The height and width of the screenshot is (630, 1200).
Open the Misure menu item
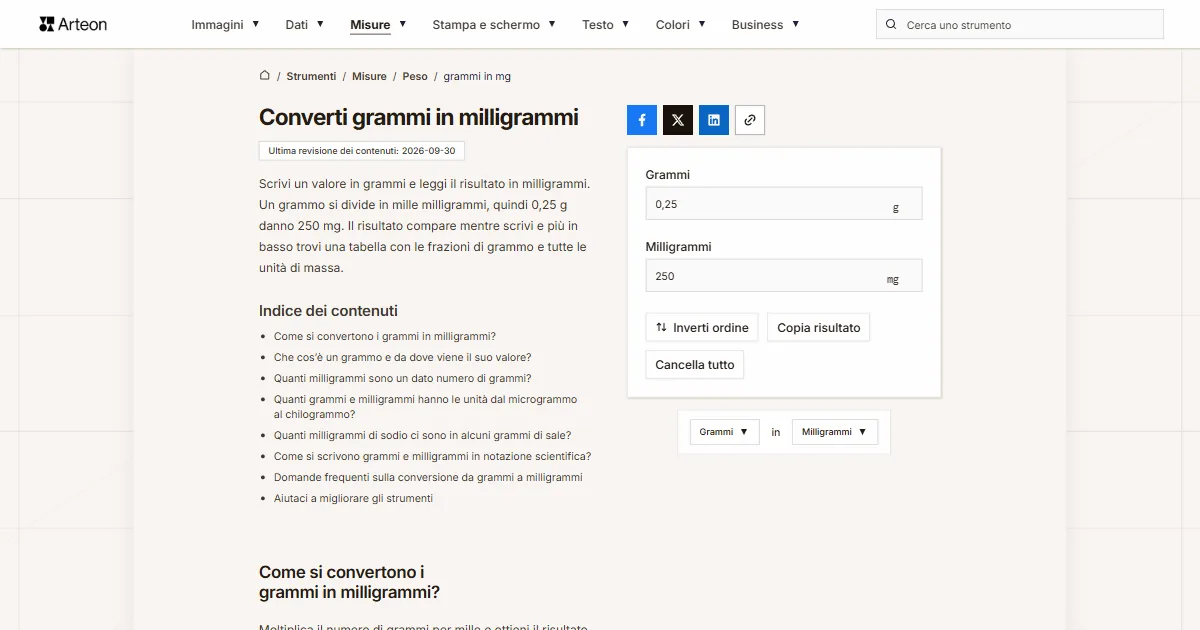pyautogui.click(x=378, y=24)
